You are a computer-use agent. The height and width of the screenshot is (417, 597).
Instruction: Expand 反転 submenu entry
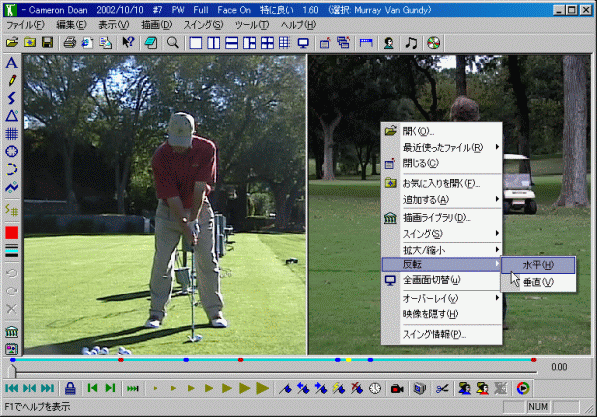(442, 264)
